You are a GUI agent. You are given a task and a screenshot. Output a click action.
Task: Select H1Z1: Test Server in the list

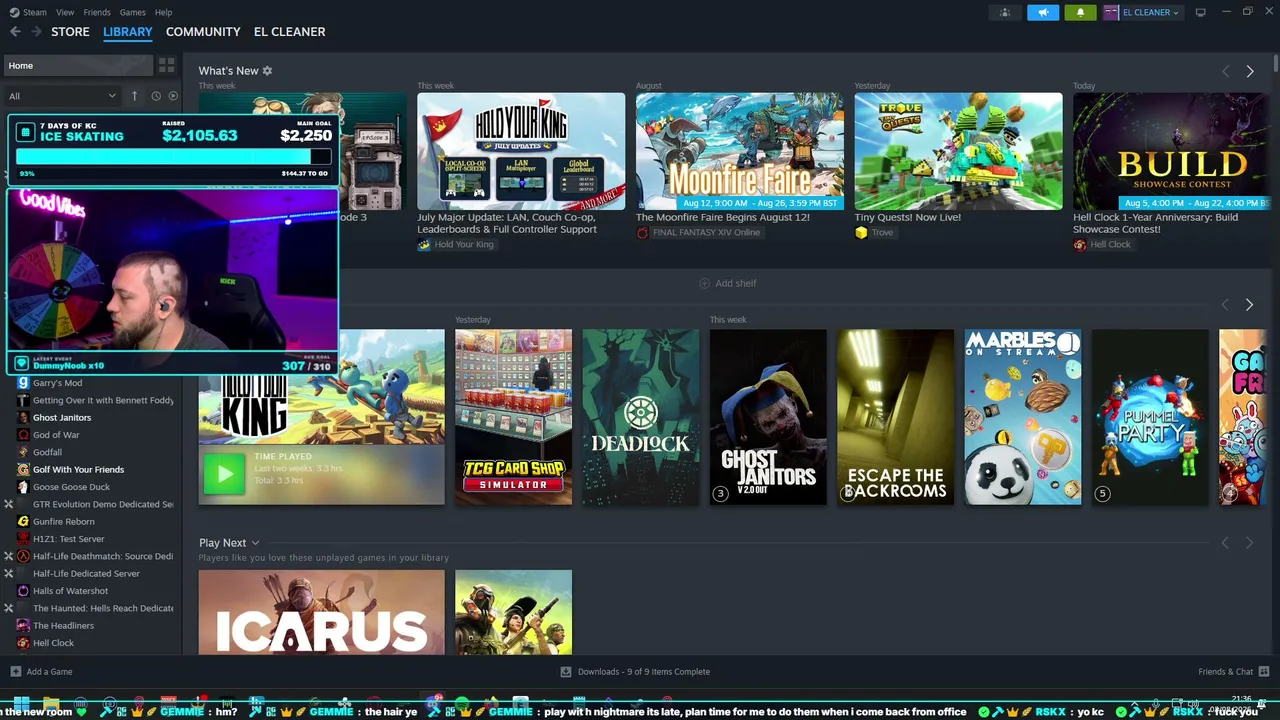click(68, 539)
